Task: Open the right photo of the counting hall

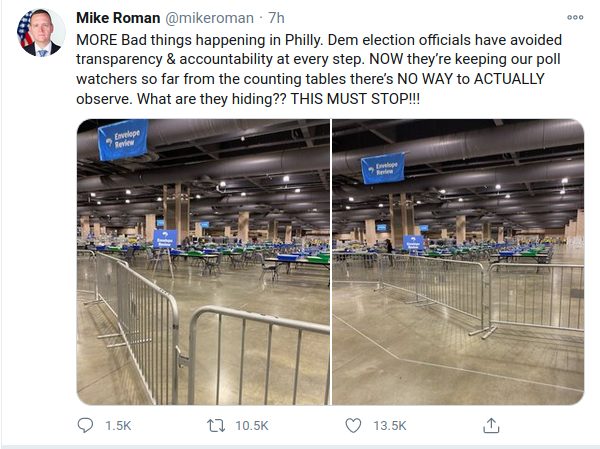Action: (x=458, y=262)
